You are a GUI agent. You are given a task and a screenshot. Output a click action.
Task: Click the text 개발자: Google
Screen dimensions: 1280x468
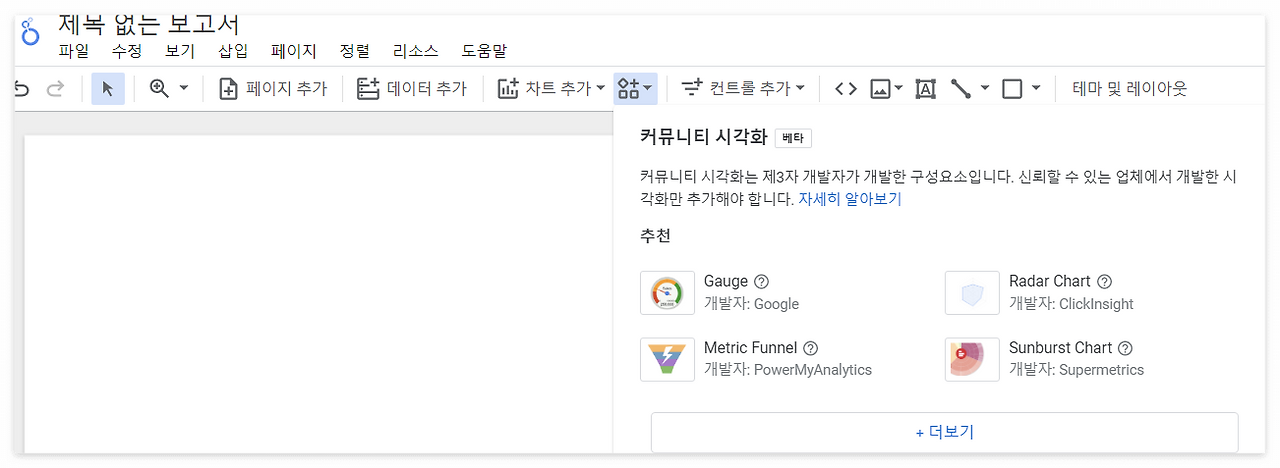point(752,304)
